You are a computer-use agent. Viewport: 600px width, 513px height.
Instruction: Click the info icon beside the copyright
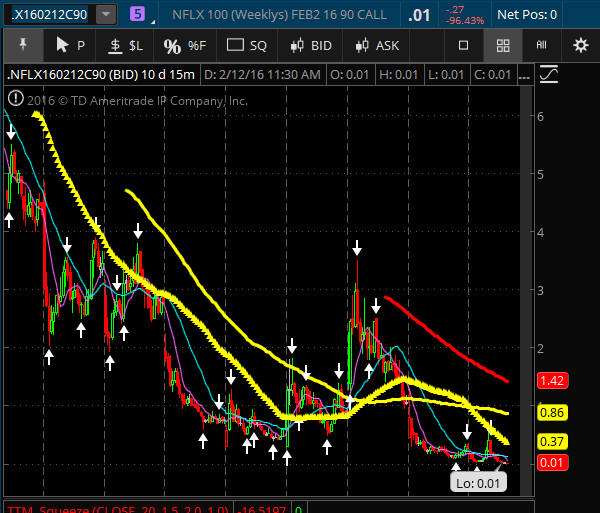pyautogui.click(x=15, y=98)
